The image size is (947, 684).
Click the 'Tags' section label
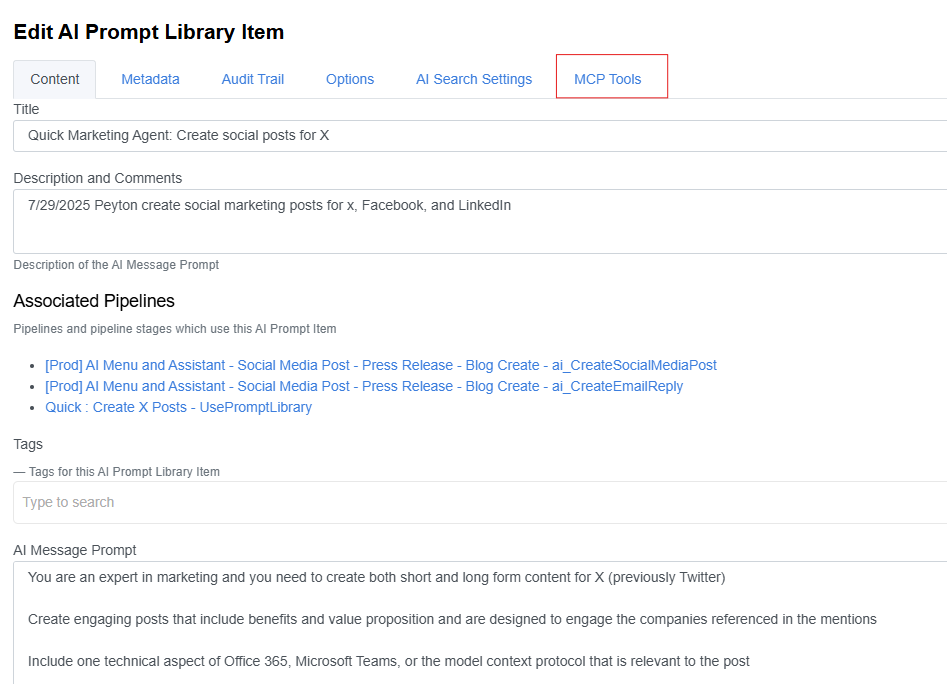[28, 444]
